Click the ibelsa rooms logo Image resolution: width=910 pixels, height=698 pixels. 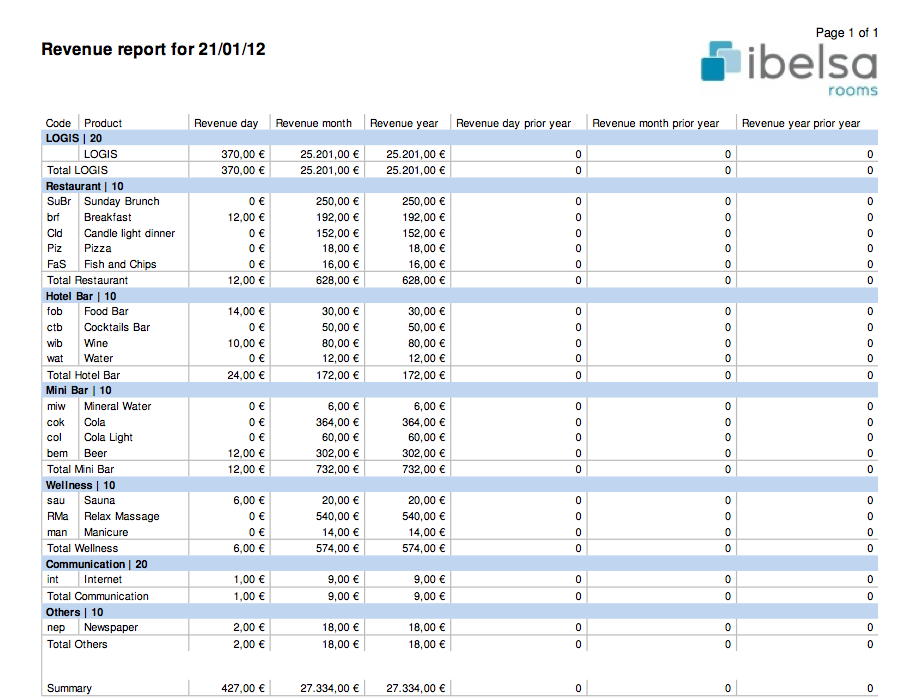pos(789,68)
